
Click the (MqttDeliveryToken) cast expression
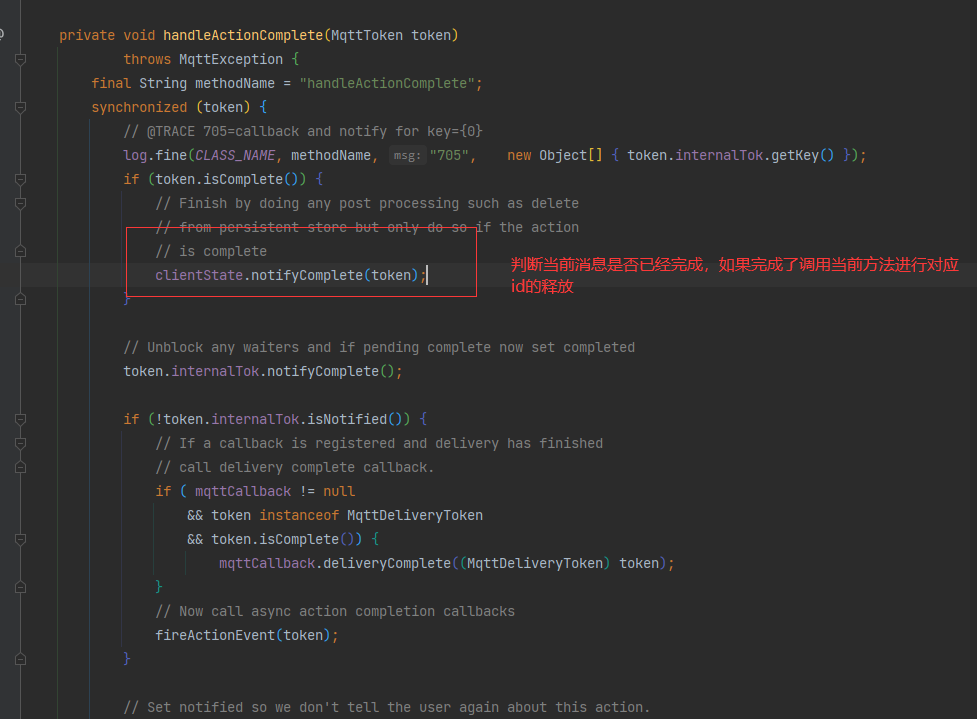coord(535,563)
